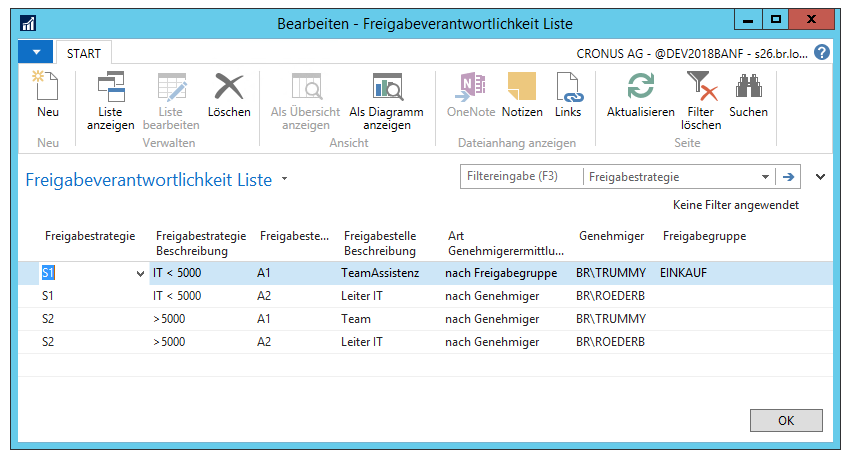This screenshot has width=843, height=456.
Task: Open the Freigabestrategie filter field dropdown
Action: pos(765,177)
